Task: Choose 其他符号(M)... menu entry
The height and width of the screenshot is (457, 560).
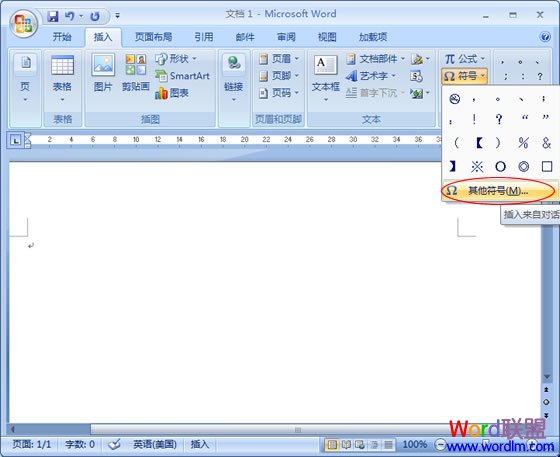Action: point(499,191)
